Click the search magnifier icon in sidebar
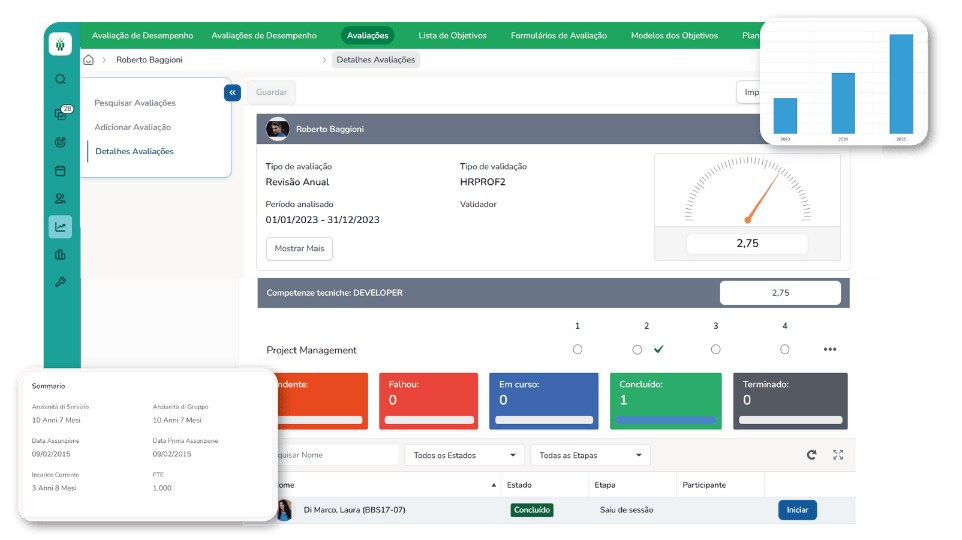962x540 pixels. 60,79
